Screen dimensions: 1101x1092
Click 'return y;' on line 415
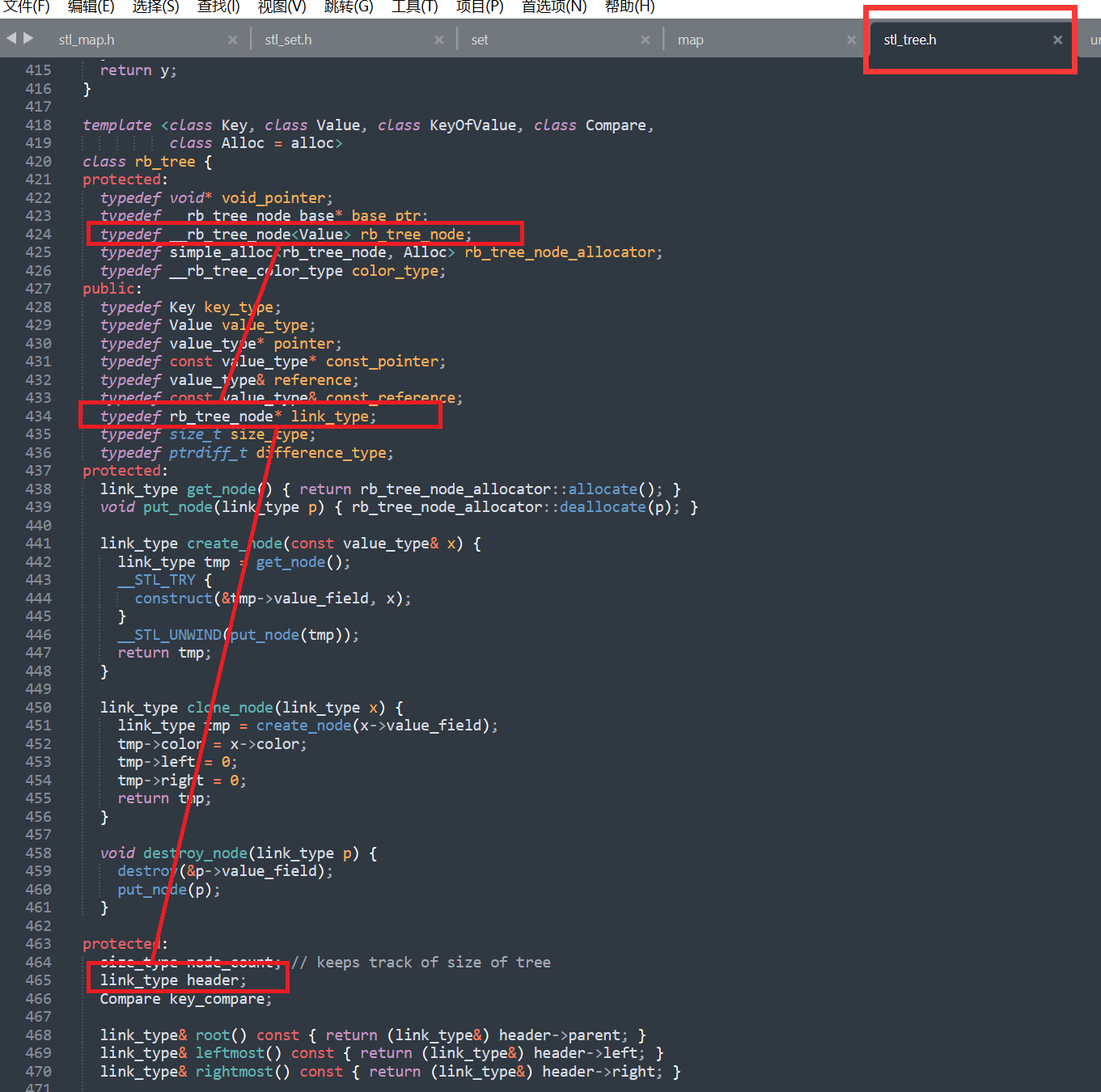coord(138,70)
